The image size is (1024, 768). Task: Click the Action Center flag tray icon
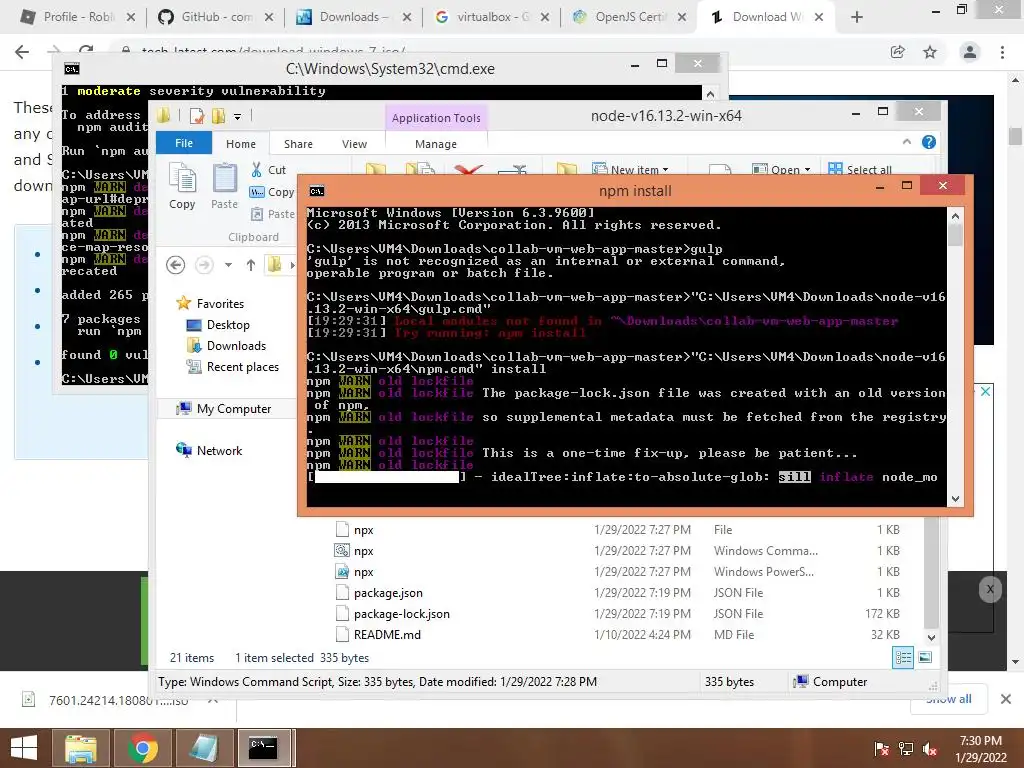click(882, 749)
